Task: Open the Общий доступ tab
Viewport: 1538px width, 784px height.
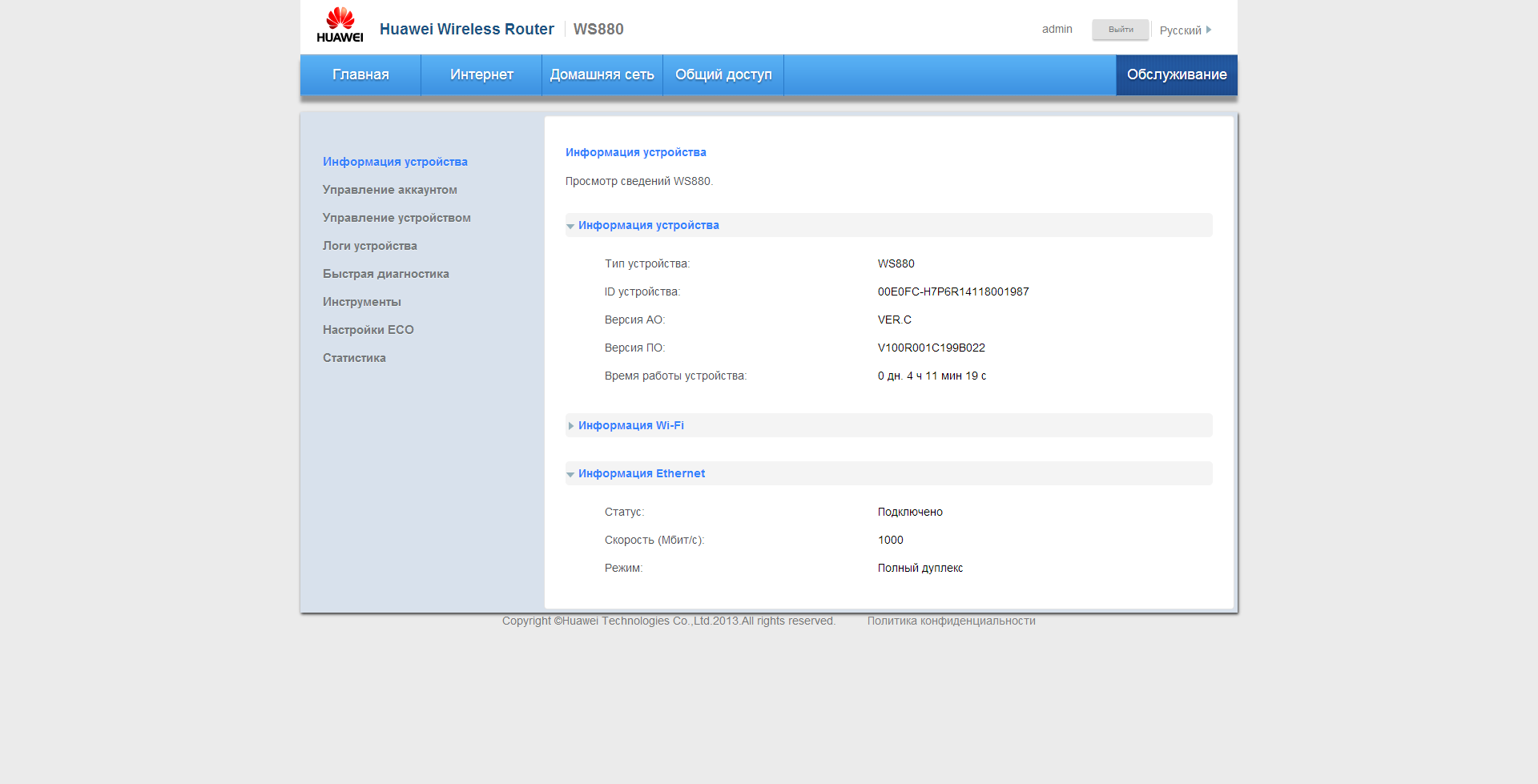Action: click(723, 74)
